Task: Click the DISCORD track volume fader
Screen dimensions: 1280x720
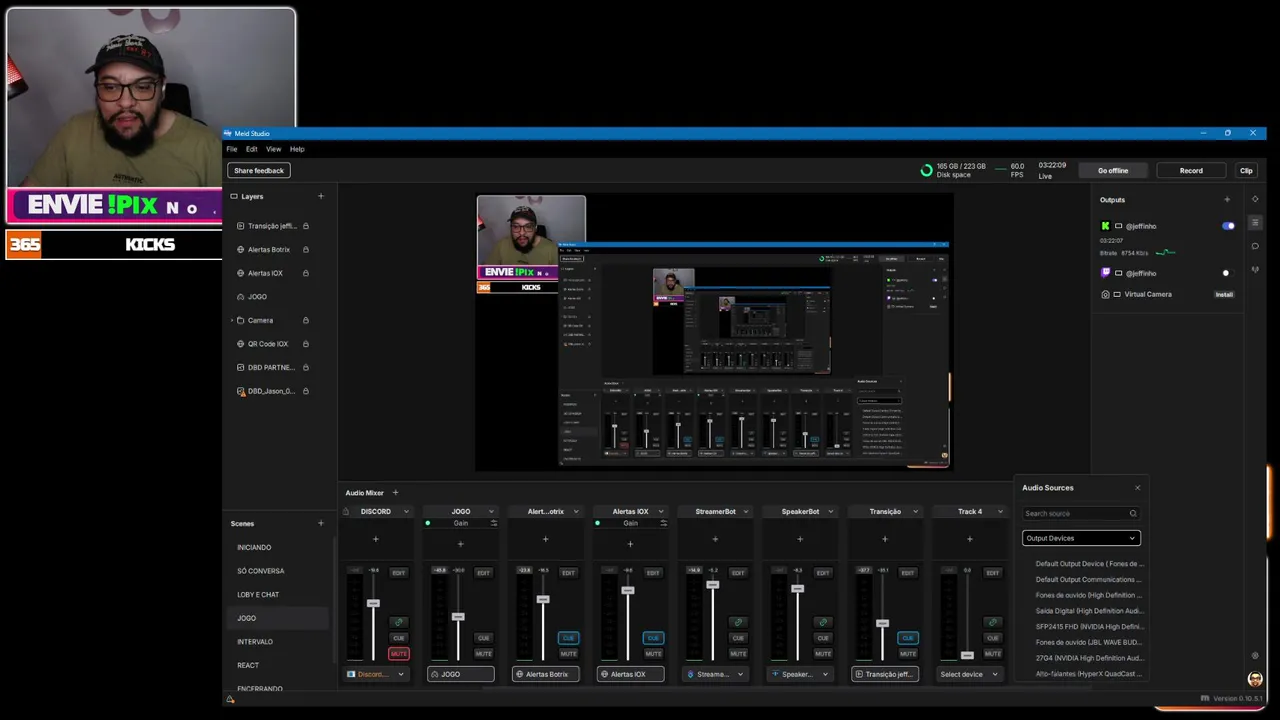Action: 373,604
